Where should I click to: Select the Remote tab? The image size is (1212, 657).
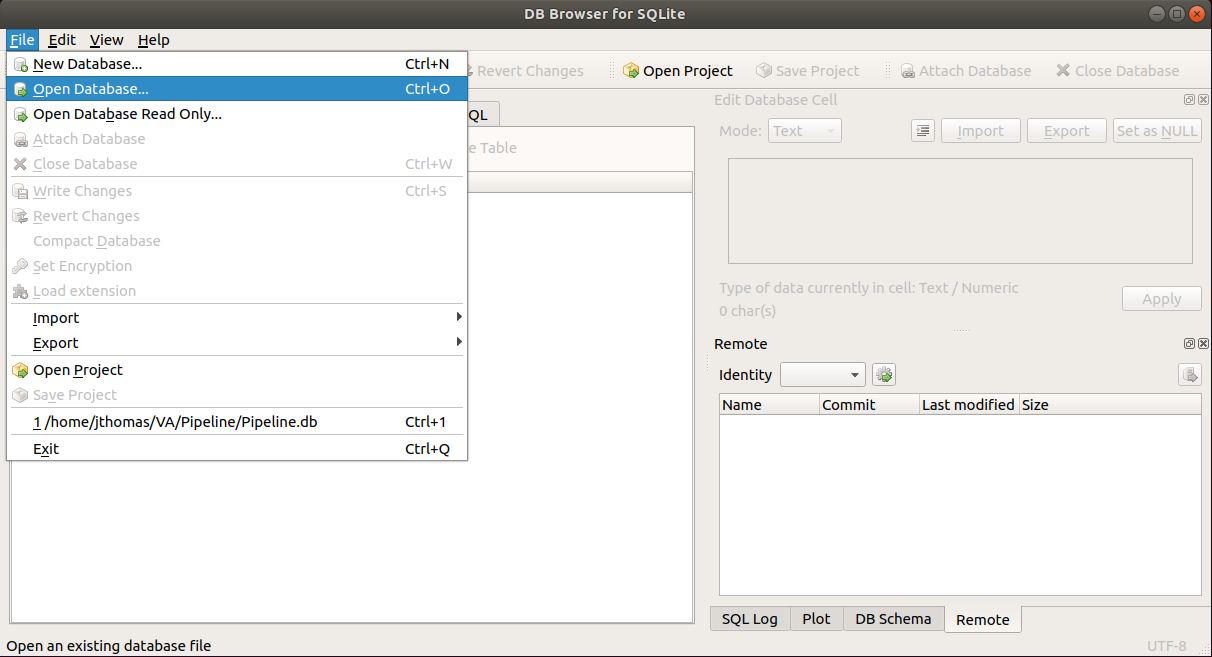pyautogui.click(x=983, y=619)
